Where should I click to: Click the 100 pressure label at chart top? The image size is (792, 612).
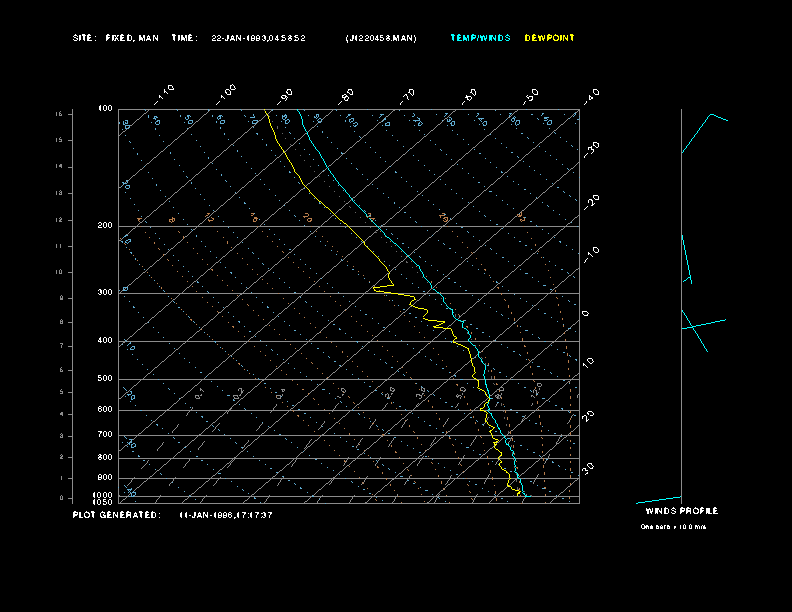(105, 108)
